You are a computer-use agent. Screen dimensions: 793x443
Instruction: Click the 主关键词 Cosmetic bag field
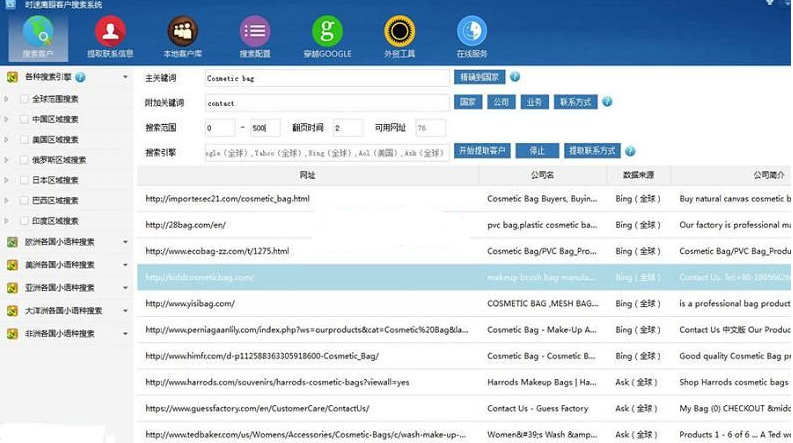click(327, 78)
